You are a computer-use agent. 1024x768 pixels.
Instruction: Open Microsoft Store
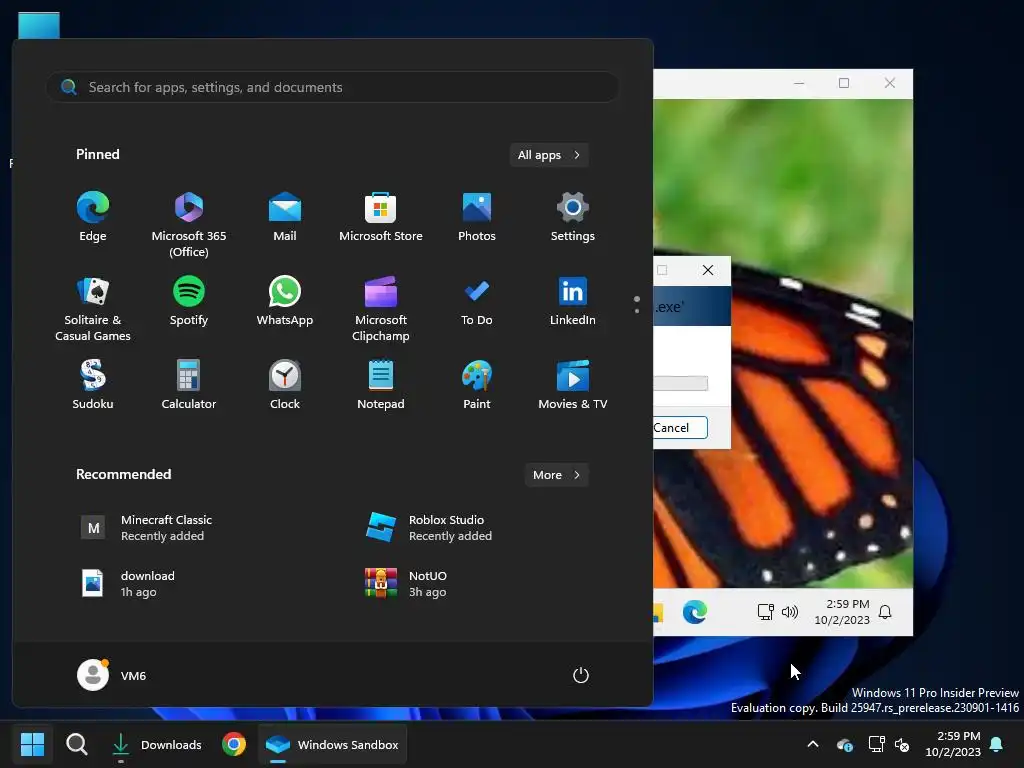click(381, 217)
